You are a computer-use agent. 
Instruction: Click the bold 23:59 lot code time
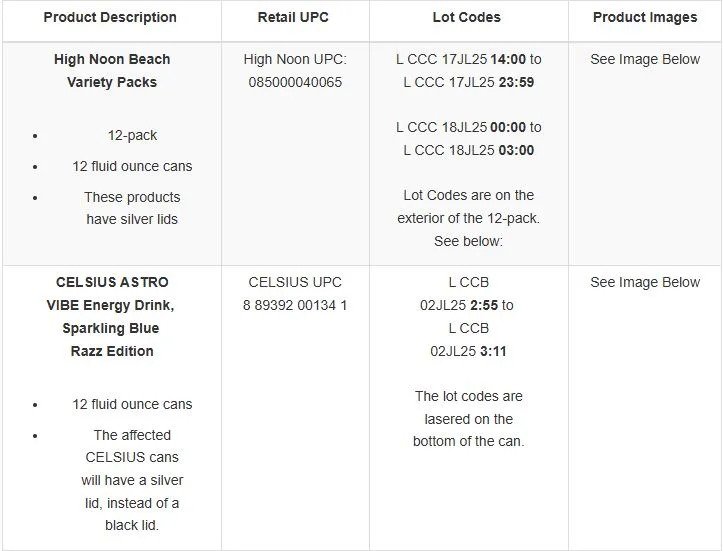(515, 82)
